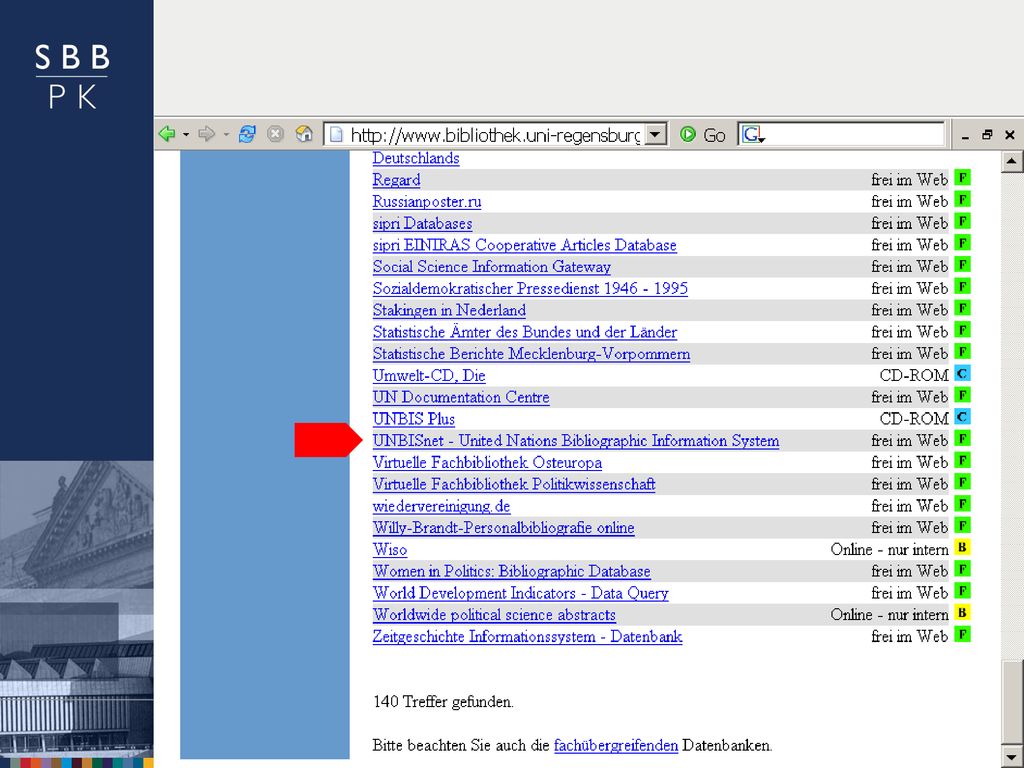Open the Russianposter.ru link
The height and width of the screenshot is (768, 1024).
pyautogui.click(x=427, y=201)
